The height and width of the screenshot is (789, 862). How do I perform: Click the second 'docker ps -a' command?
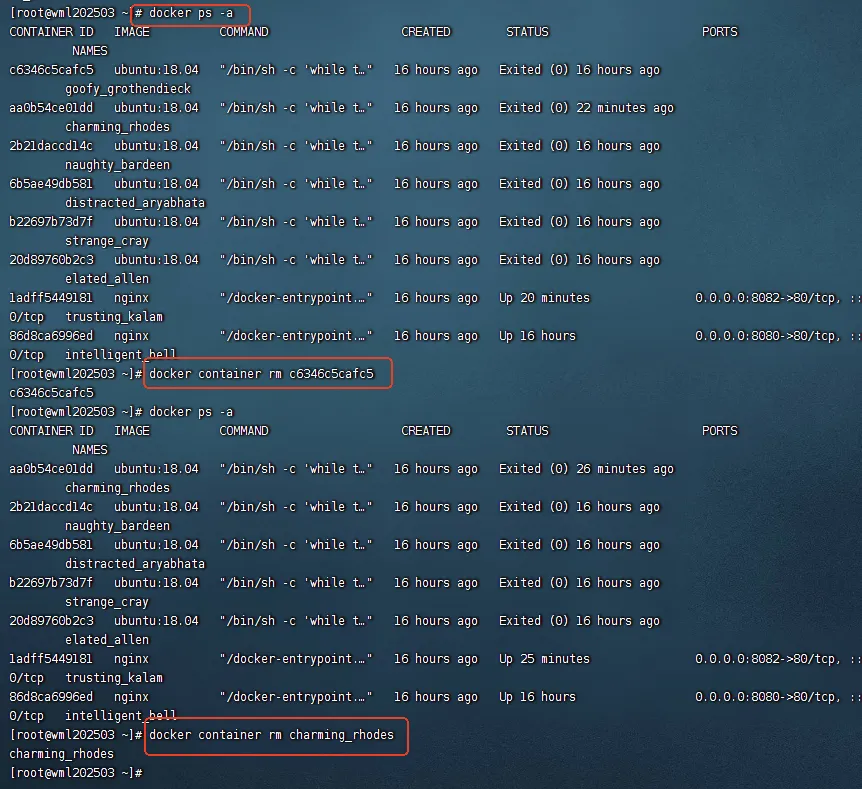[x=191, y=412]
